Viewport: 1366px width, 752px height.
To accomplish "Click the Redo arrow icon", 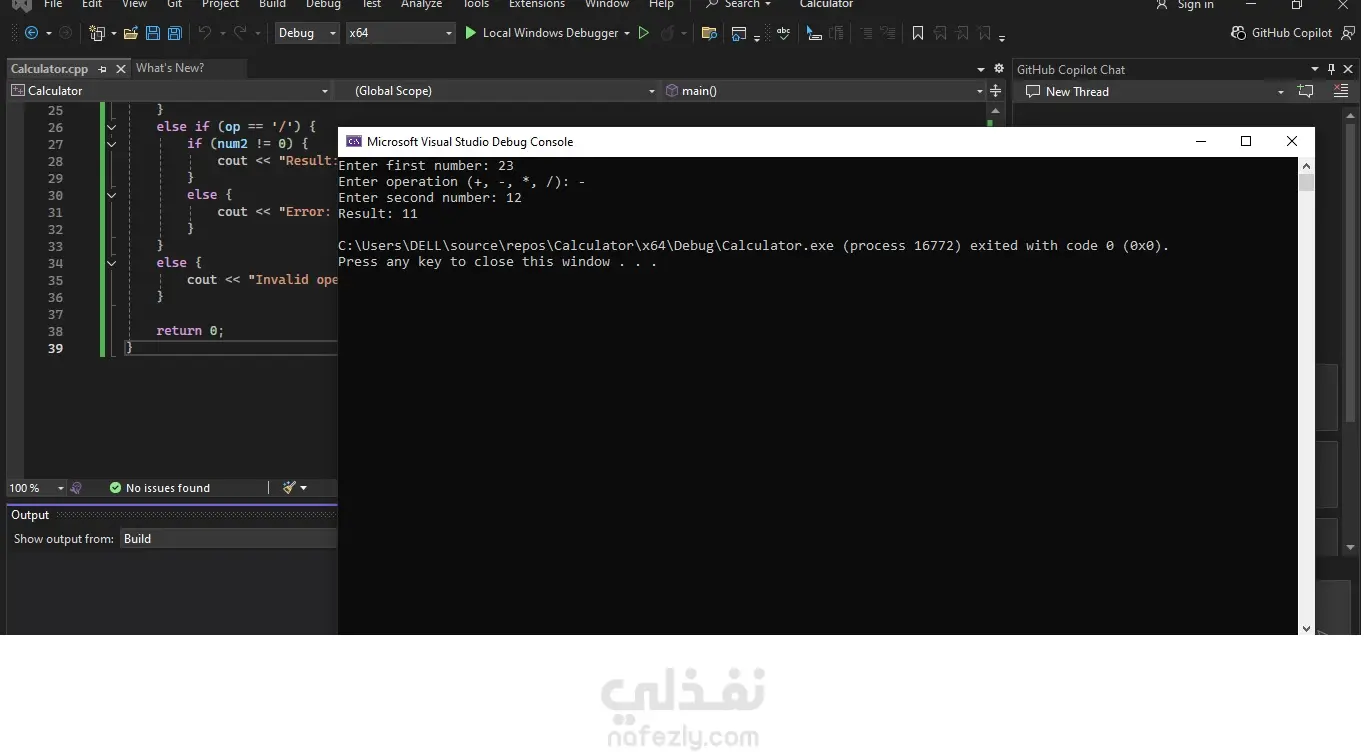I will [x=240, y=33].
